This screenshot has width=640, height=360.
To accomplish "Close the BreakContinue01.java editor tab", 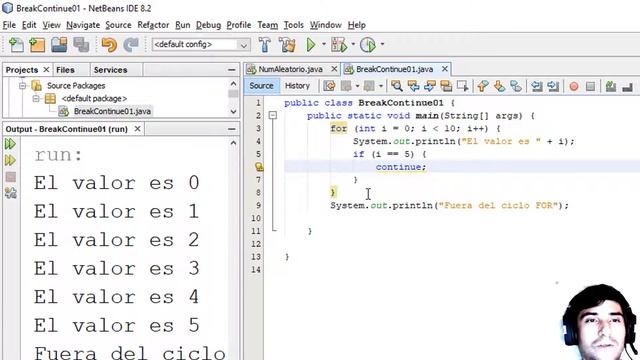I will tap(445, 69).
